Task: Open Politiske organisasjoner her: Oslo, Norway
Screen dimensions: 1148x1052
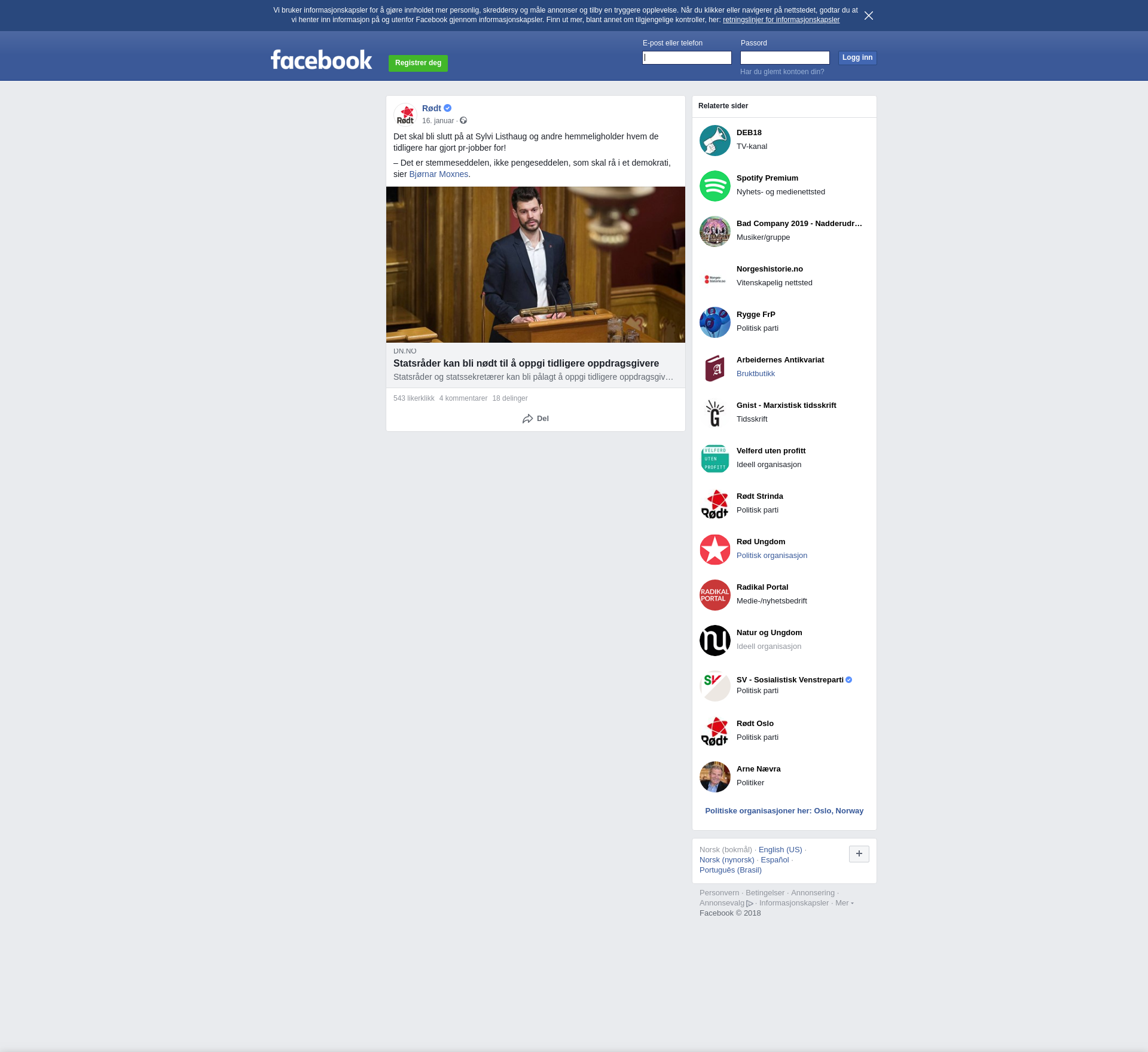Action: pos(784,811)
